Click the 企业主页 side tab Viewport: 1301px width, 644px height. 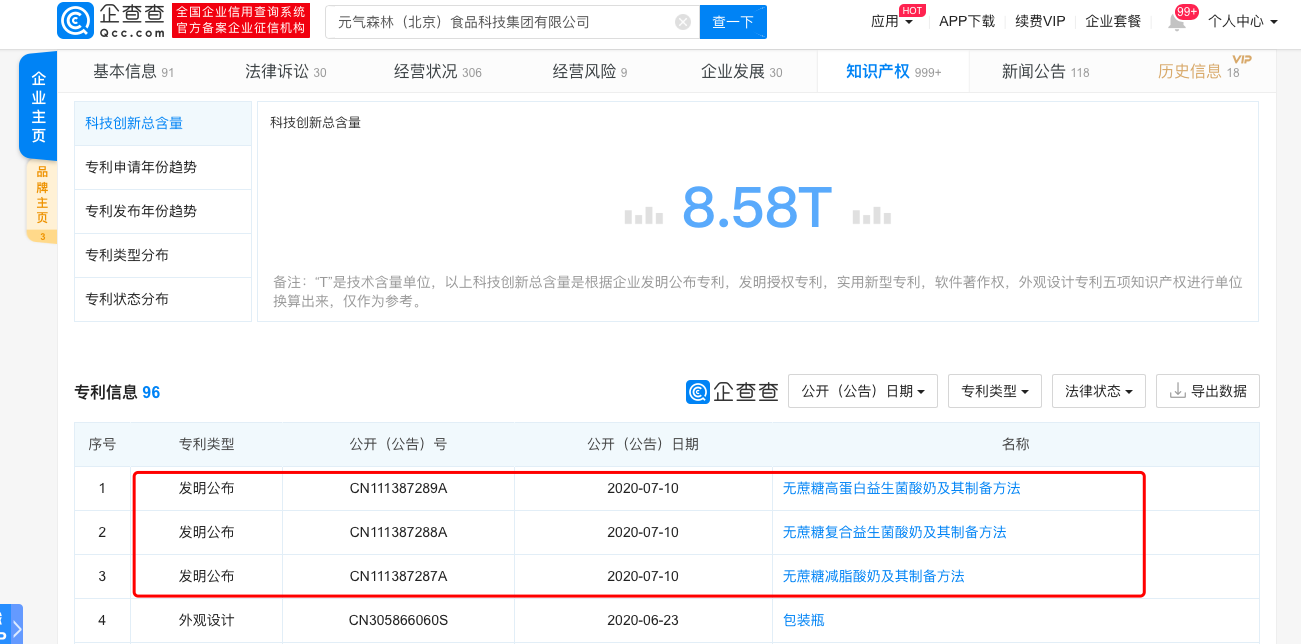[x=39, y=107]
